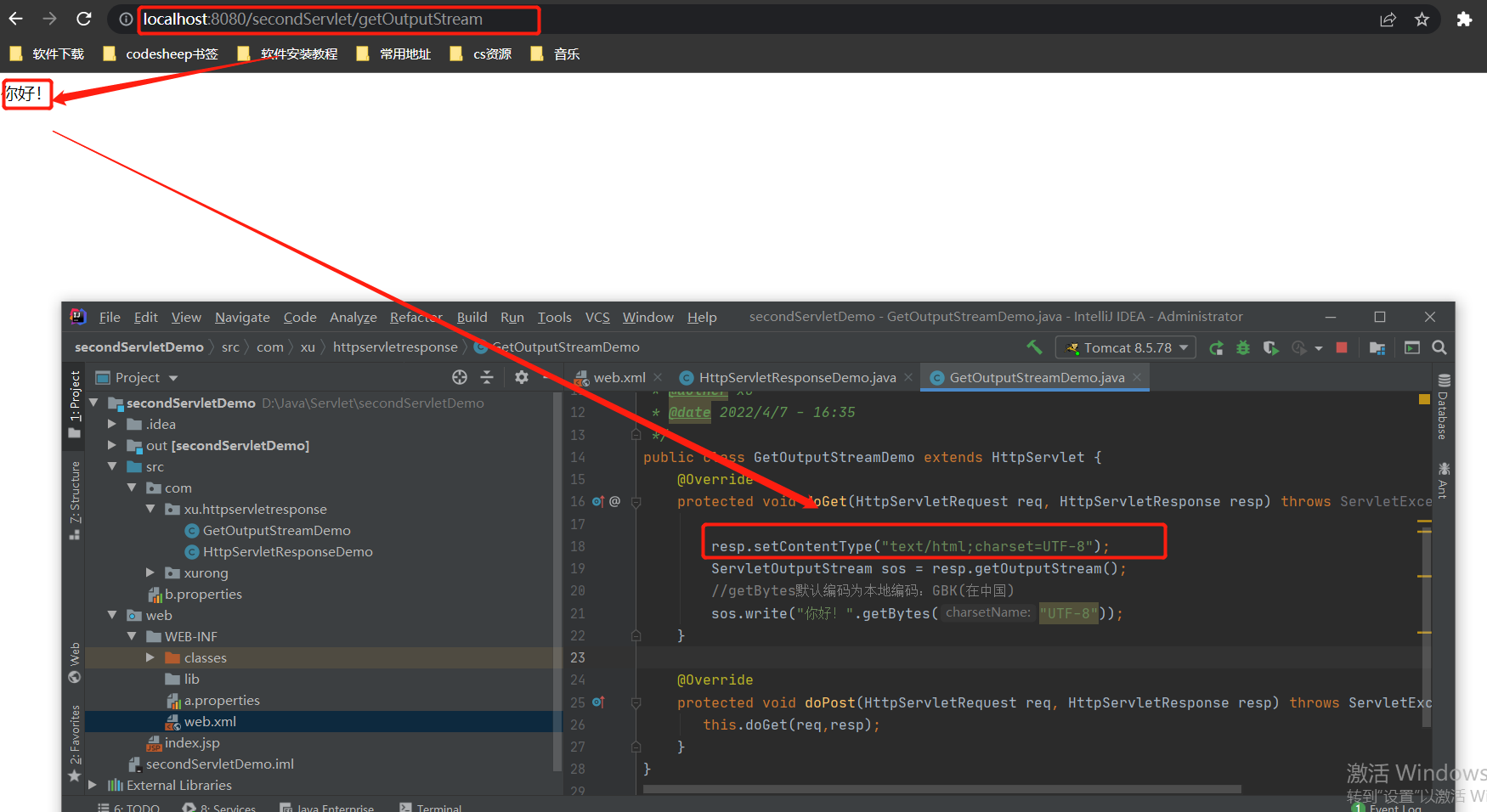Open the VCS menu
Image resolution: width=1487 pixels, height=812 pixels.
pyautogui.click(x=597, y=317)
